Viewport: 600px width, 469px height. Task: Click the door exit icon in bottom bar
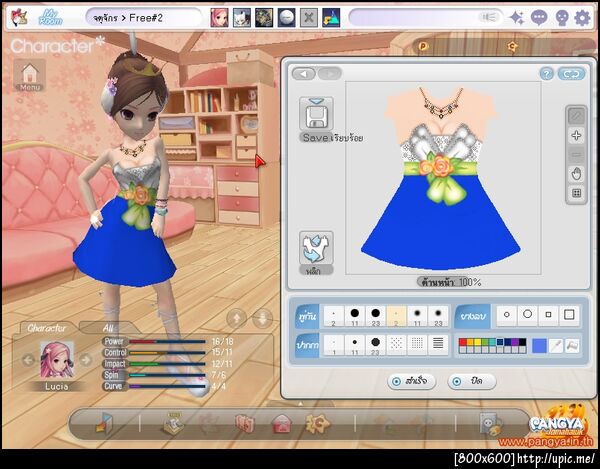(x=104, y=423)
